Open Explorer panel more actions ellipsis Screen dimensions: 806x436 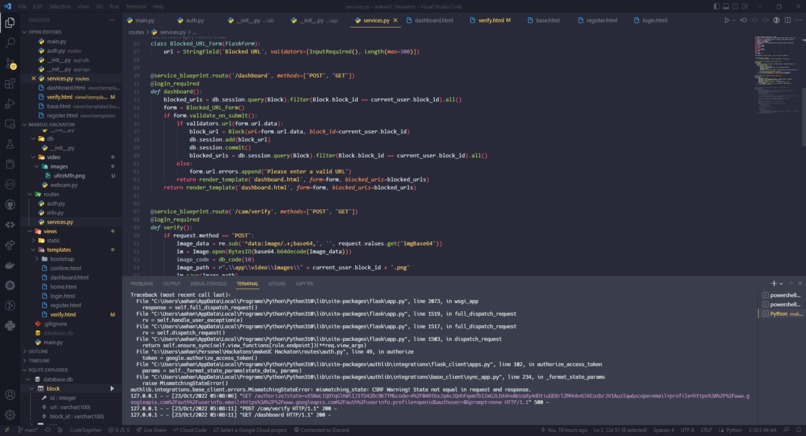[x=112, y=20]
